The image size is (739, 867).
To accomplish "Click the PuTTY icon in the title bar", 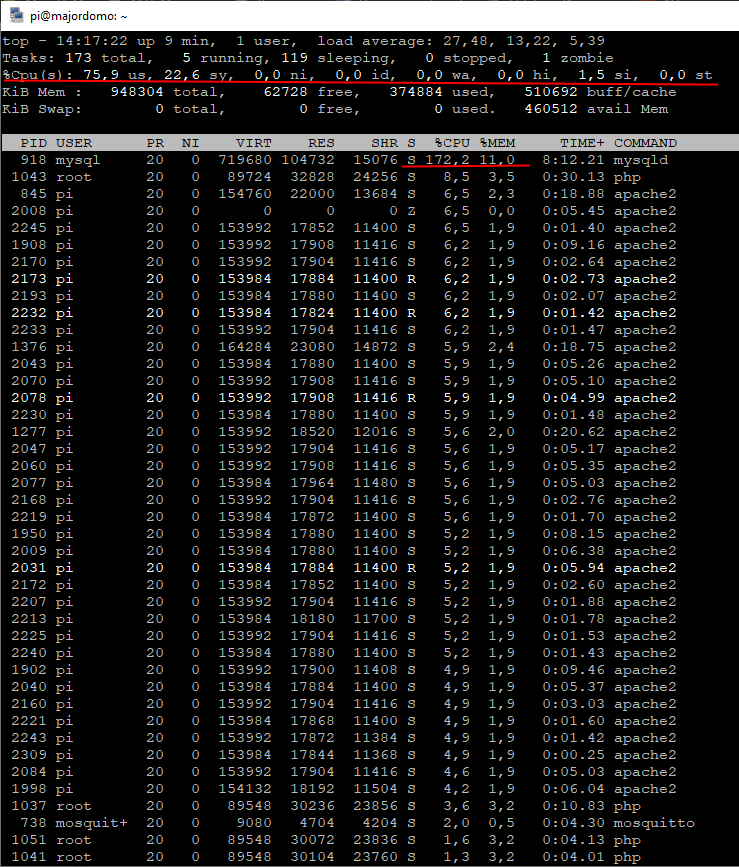I will click(17, 15).
